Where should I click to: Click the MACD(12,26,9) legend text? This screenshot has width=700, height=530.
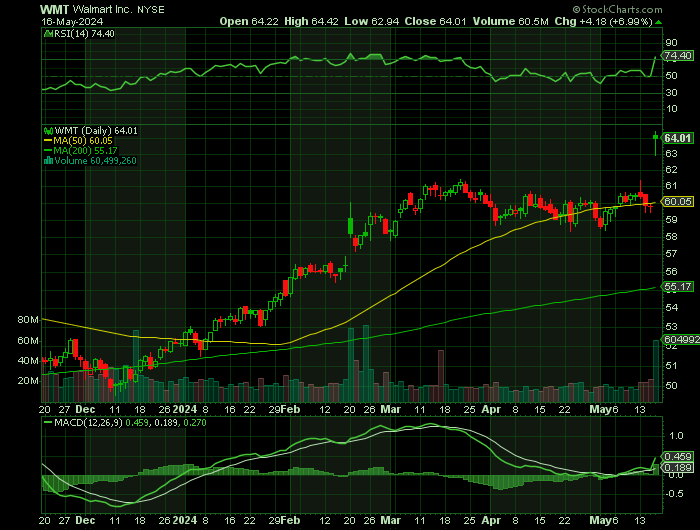[88, 422]
